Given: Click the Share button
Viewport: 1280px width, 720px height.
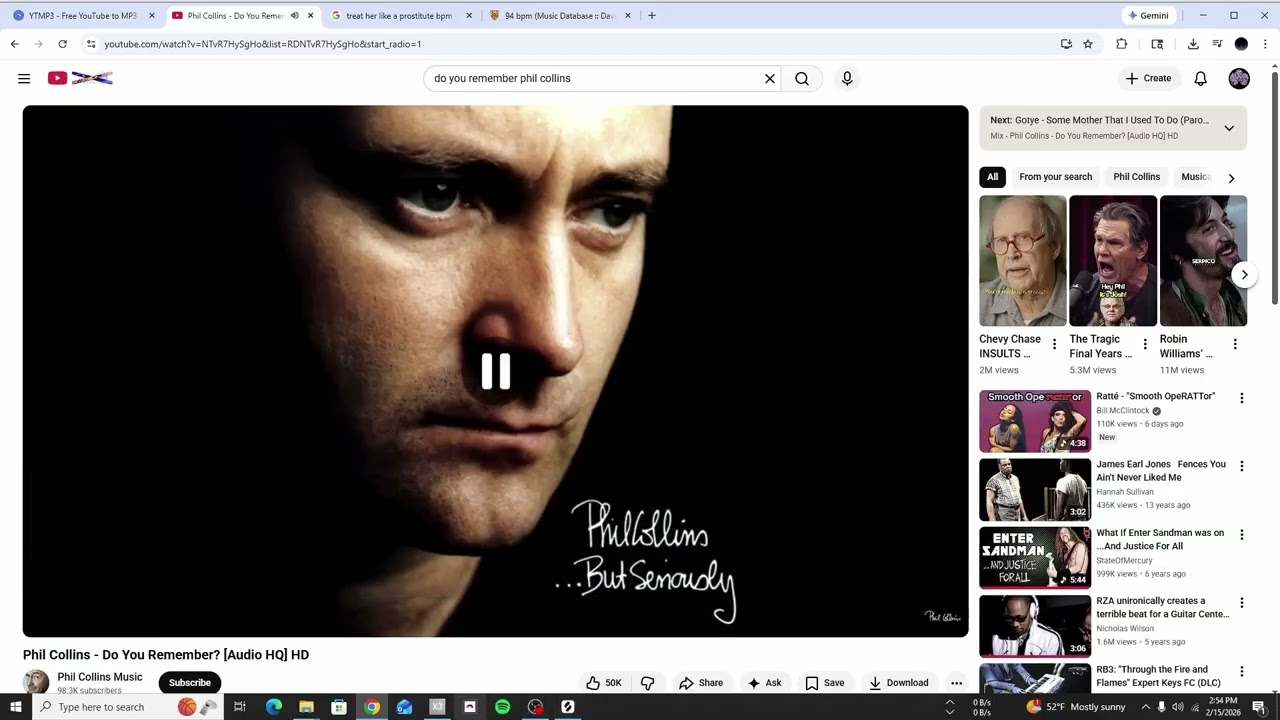Looking at the screenshot, I should point(701,683).
